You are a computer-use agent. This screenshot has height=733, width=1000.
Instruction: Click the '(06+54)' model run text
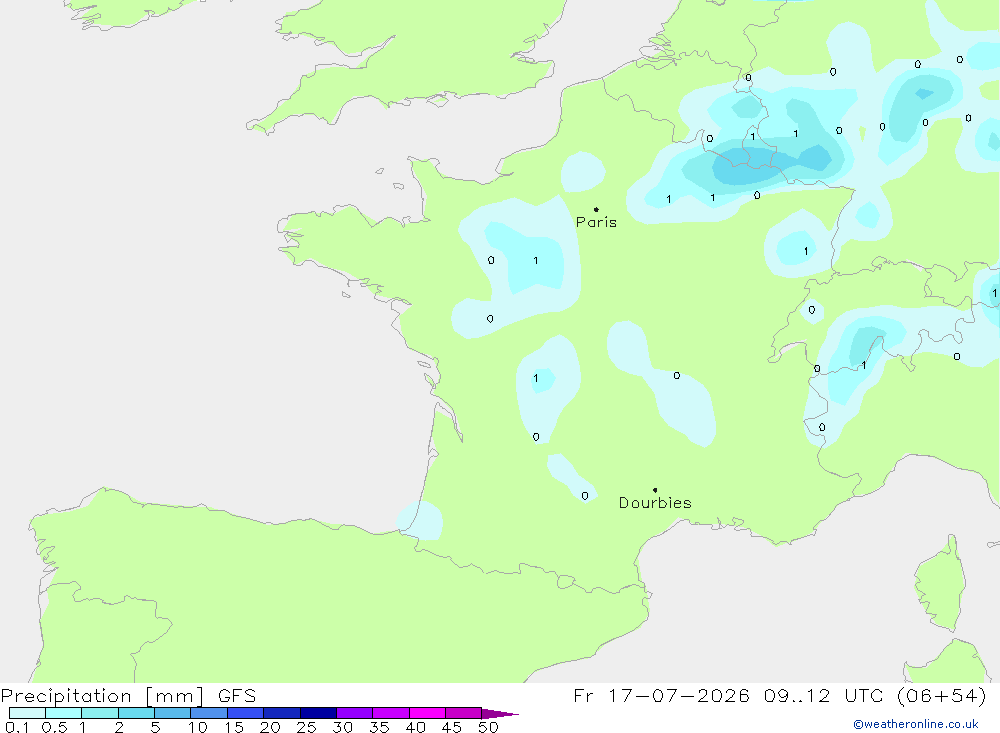[x=941, y=695]
